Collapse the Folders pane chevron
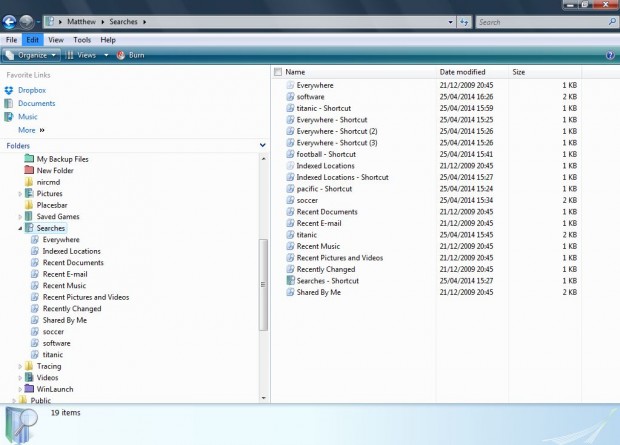This screenshot has height=445, width=620. click(263, 146)
